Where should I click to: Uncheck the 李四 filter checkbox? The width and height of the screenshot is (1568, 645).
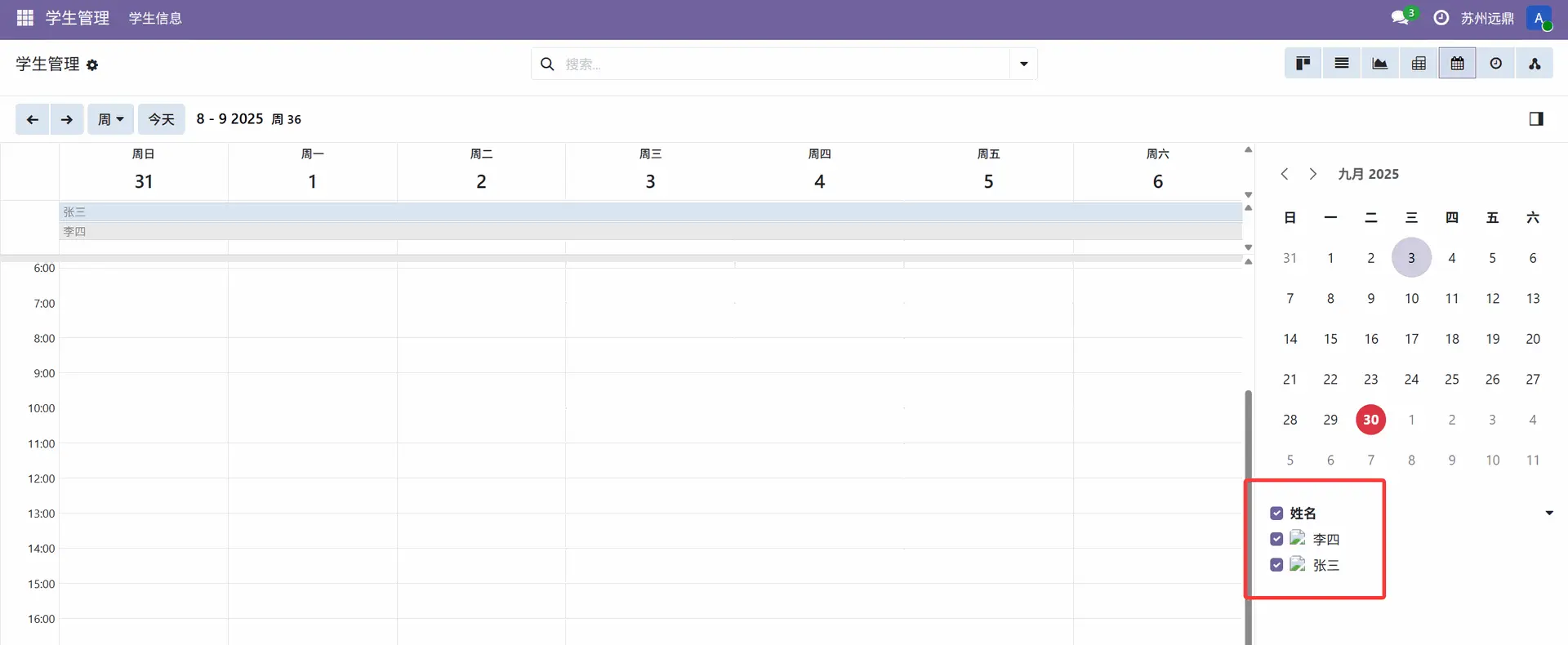[1276, 540]
